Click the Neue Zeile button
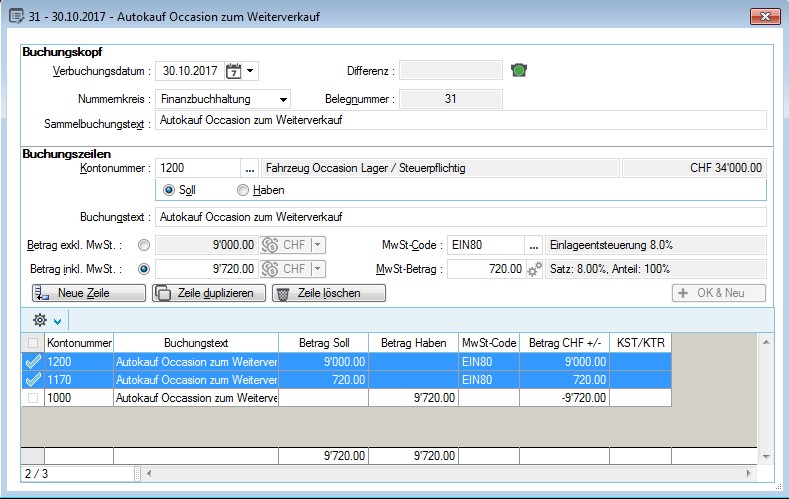 coord(89,293)
